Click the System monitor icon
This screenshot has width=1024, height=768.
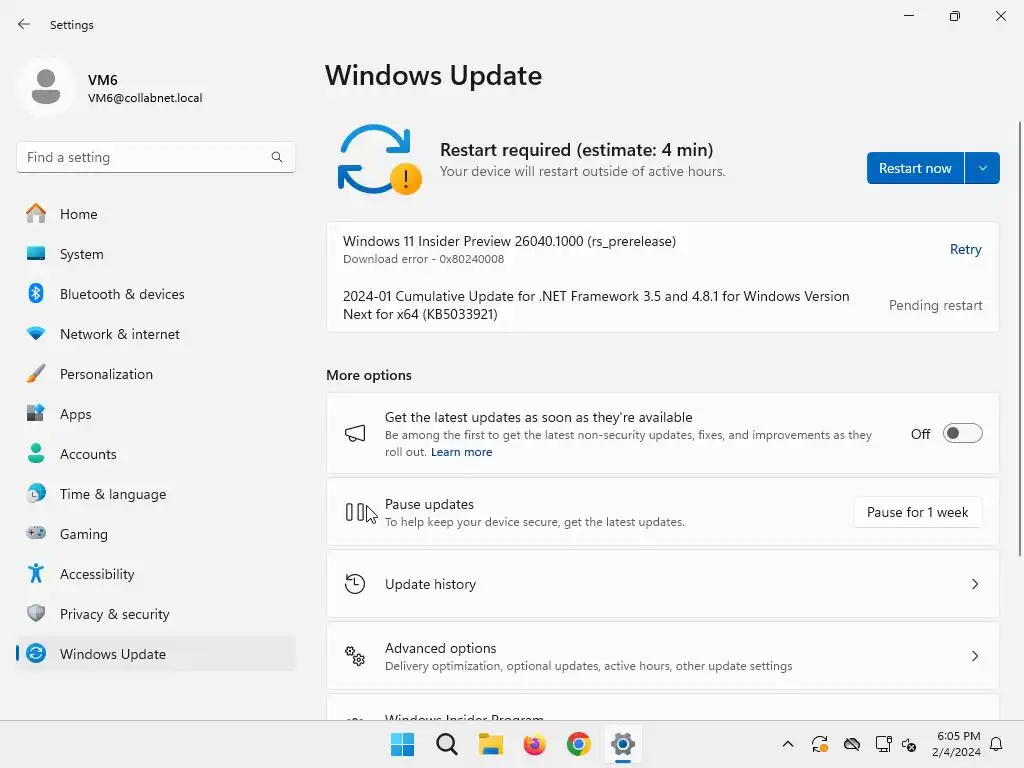tap(36, 253)
